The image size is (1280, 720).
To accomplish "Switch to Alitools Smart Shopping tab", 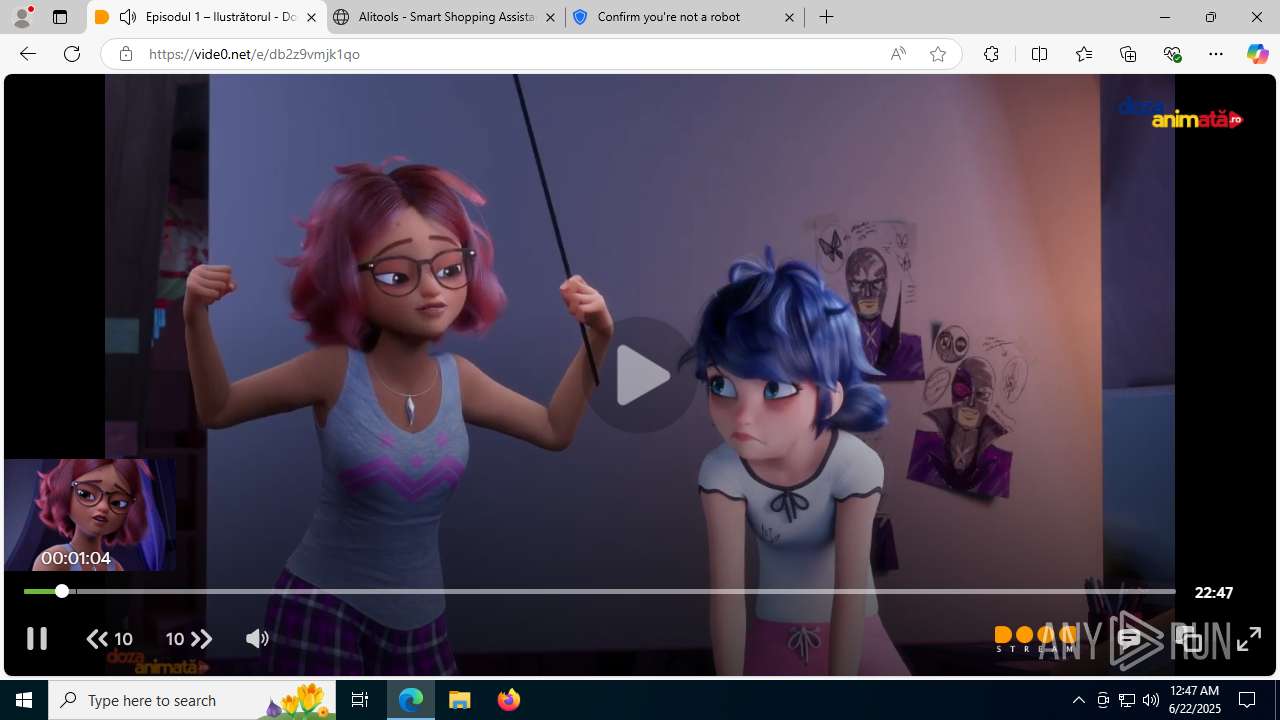I will click(445, 17).
